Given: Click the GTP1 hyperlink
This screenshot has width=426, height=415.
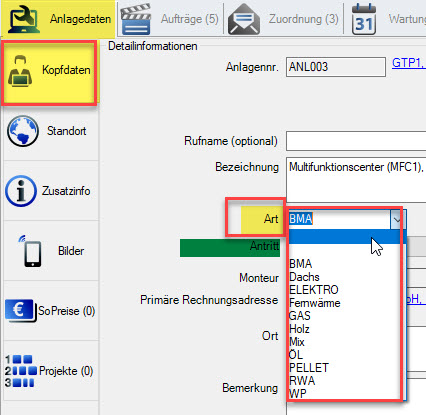Looking at the screenshot, I should pyautogui.click(x=409, y=63).
